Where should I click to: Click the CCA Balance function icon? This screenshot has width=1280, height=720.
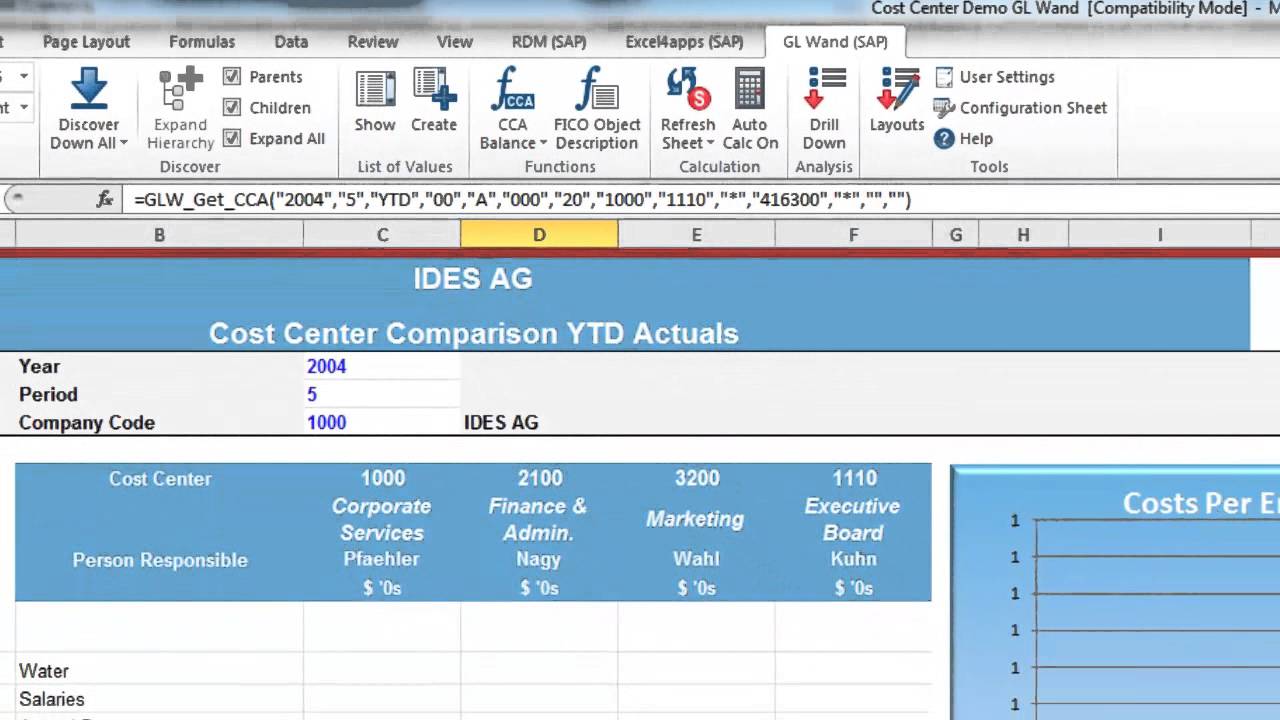pos(512,88)
